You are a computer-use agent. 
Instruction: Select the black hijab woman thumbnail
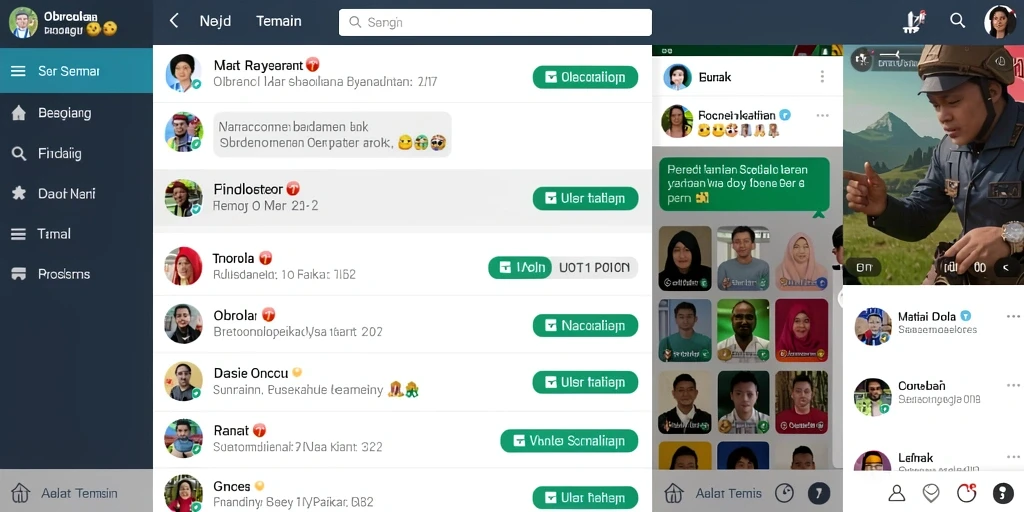click(685, 259)
